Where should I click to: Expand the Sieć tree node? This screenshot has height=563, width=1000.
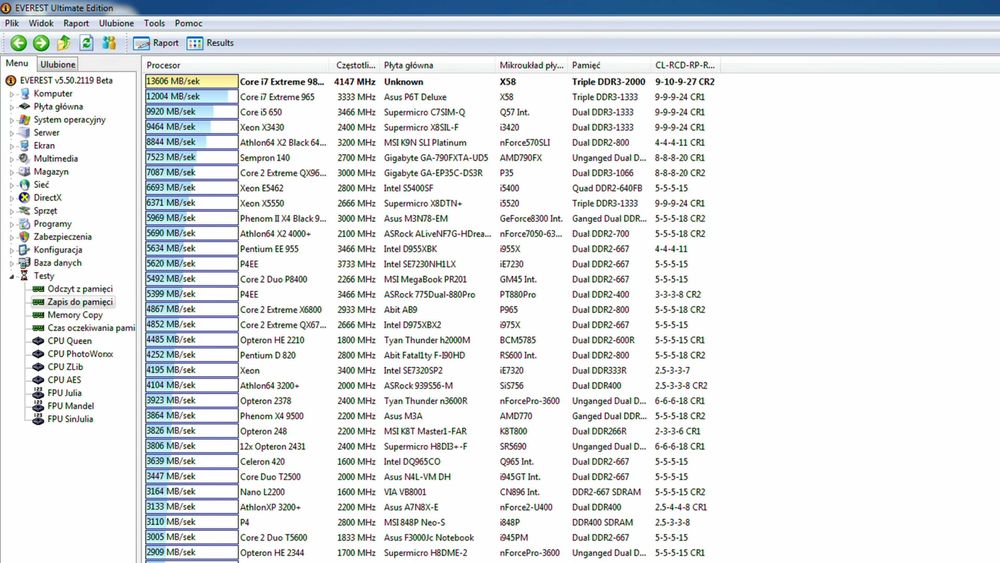click(11, 185)
